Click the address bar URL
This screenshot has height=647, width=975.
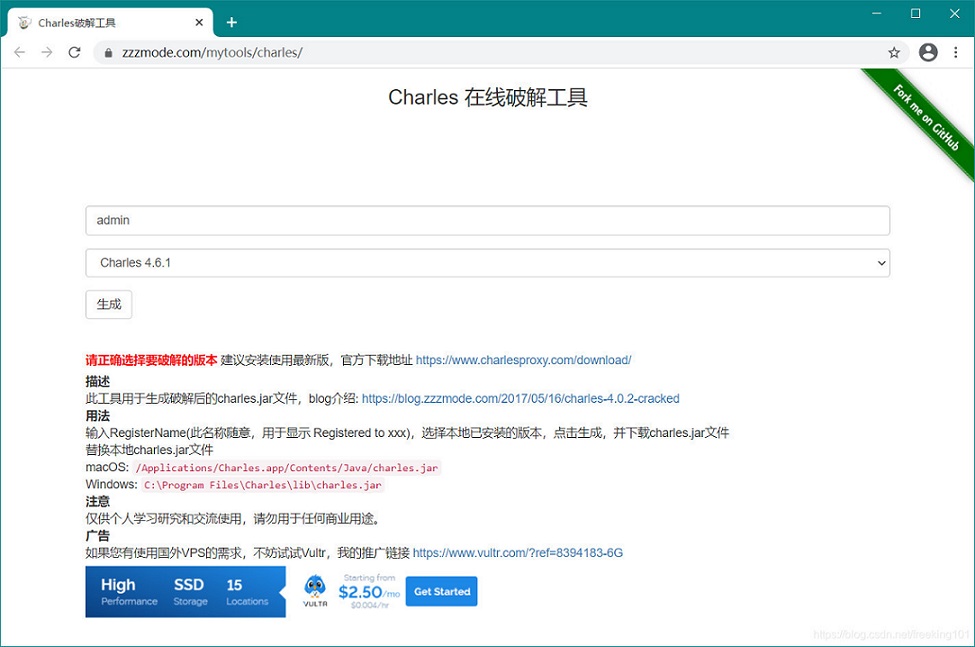click(212, 53)
